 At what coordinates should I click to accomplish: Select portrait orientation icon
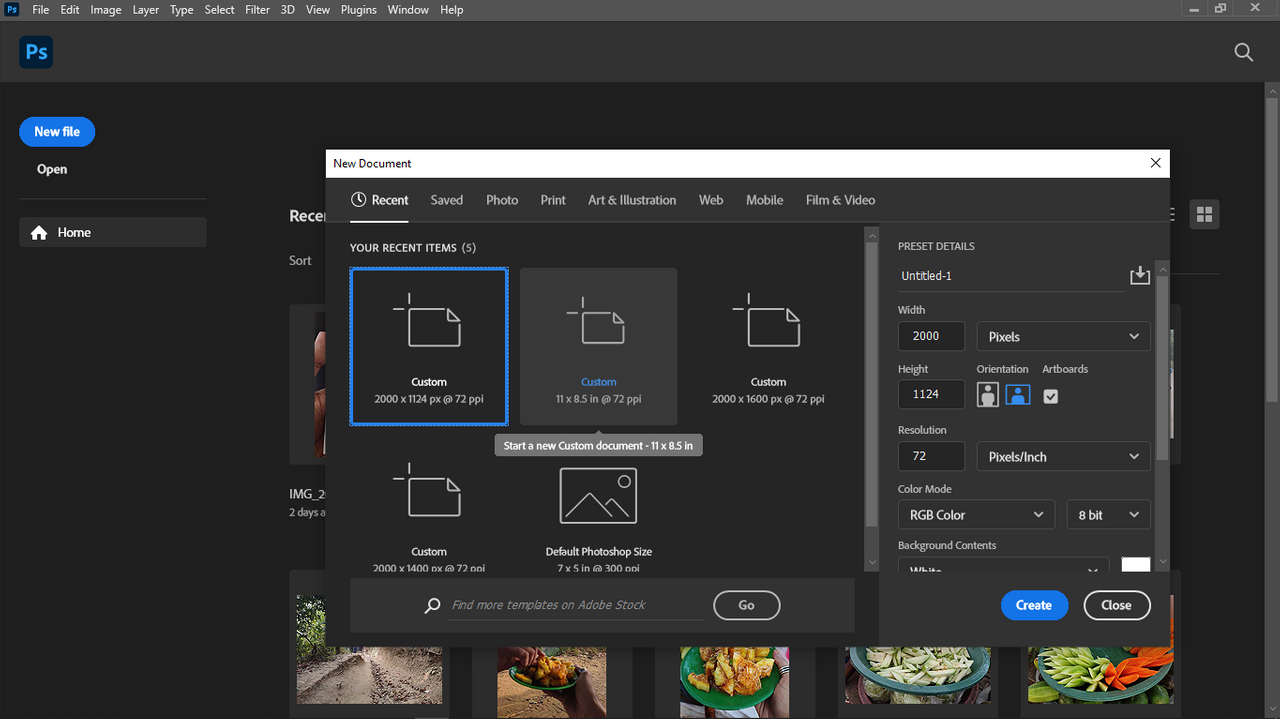[988, 395]
